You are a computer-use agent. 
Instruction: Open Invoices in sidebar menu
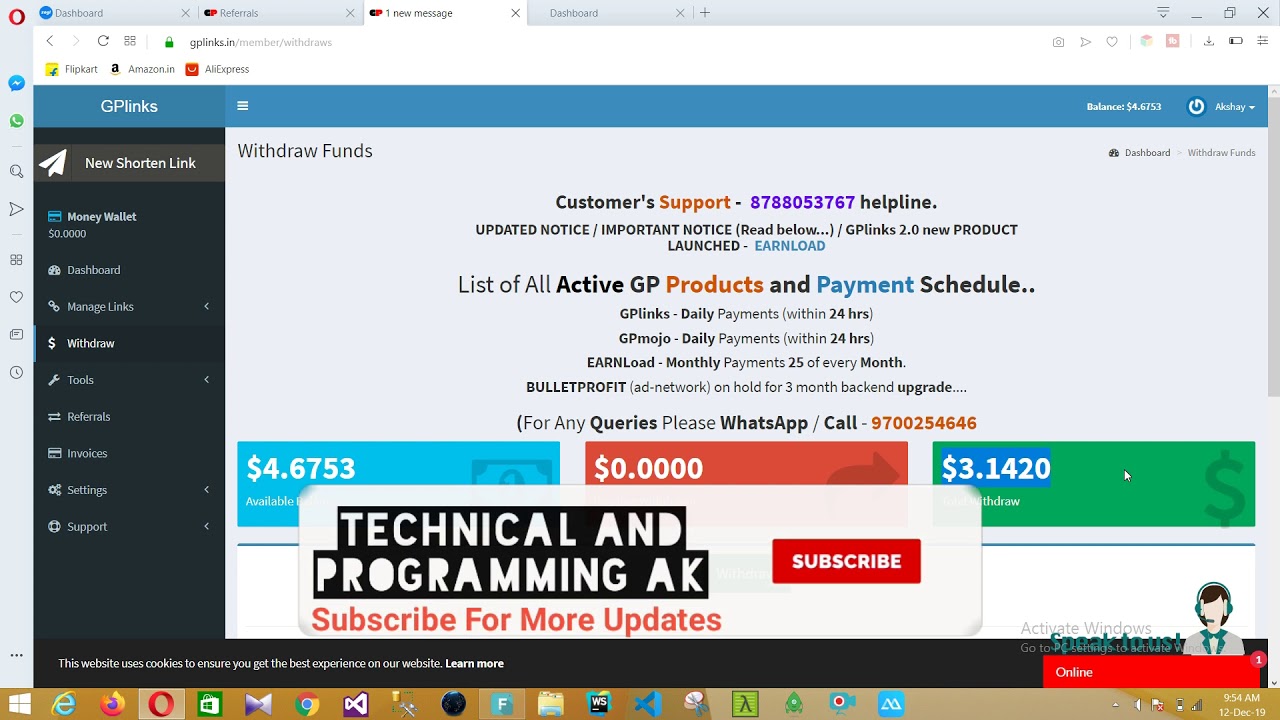point(129,453)
